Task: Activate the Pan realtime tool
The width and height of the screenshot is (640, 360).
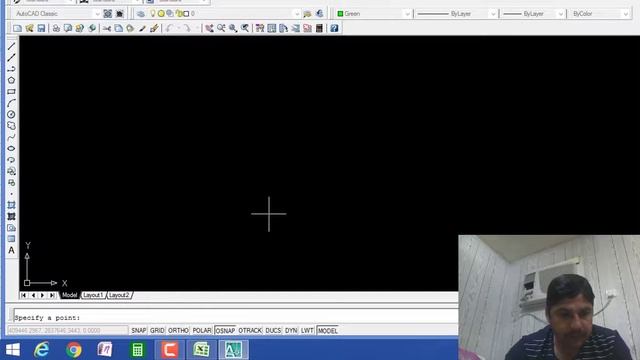Action: [x=209, y=28]
